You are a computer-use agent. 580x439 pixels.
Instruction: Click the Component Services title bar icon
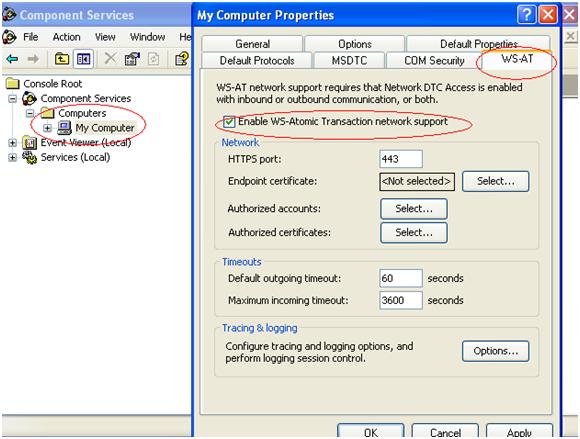[9, 14]
